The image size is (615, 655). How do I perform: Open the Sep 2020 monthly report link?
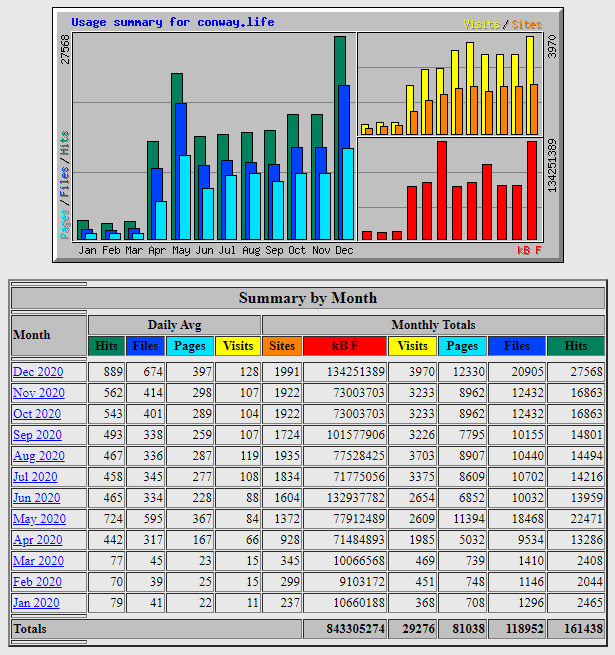point(37,435)
